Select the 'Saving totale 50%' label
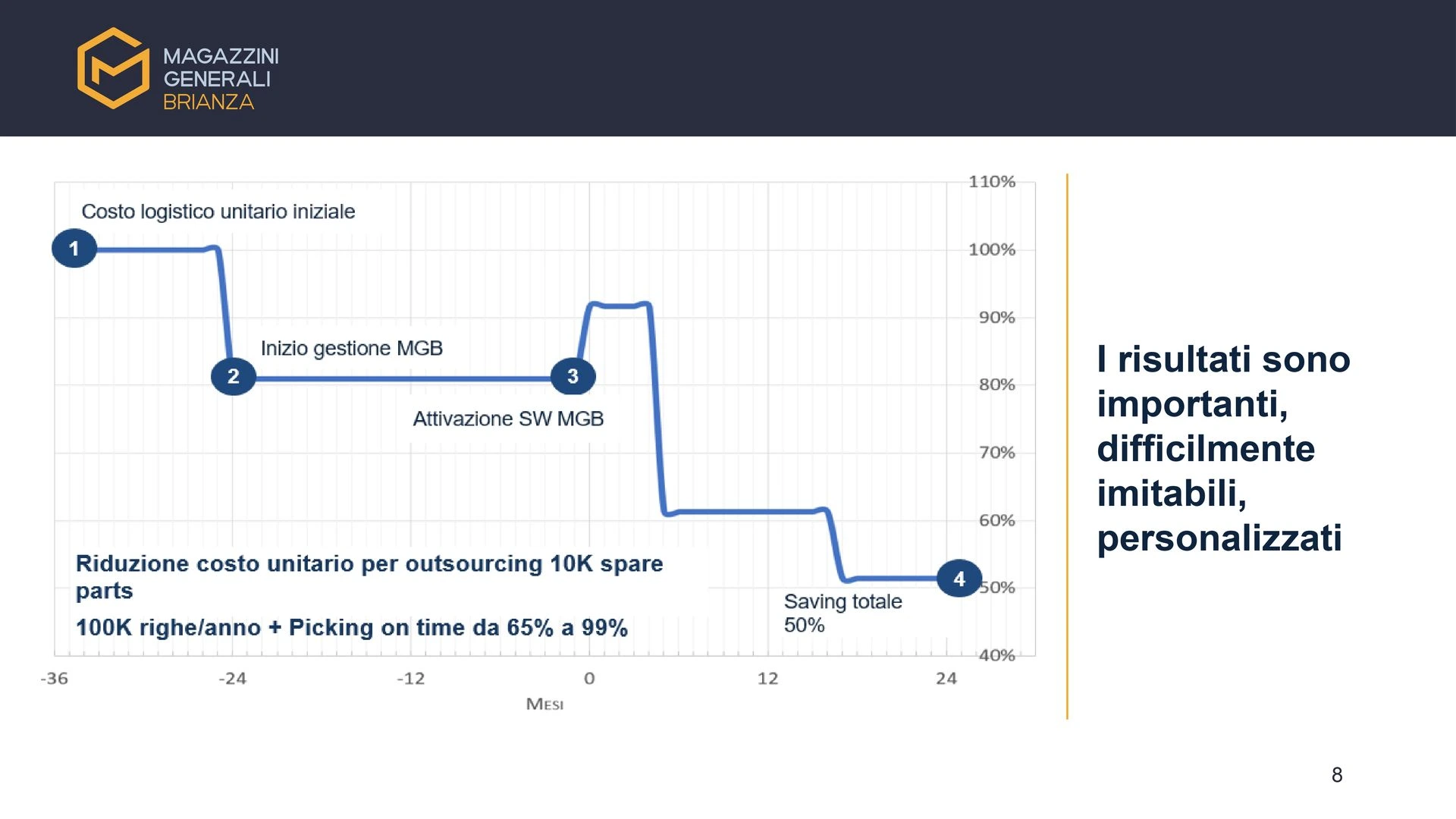Image resolution: width=1456 pixels, height=819 pixels. tap(843, 613)
